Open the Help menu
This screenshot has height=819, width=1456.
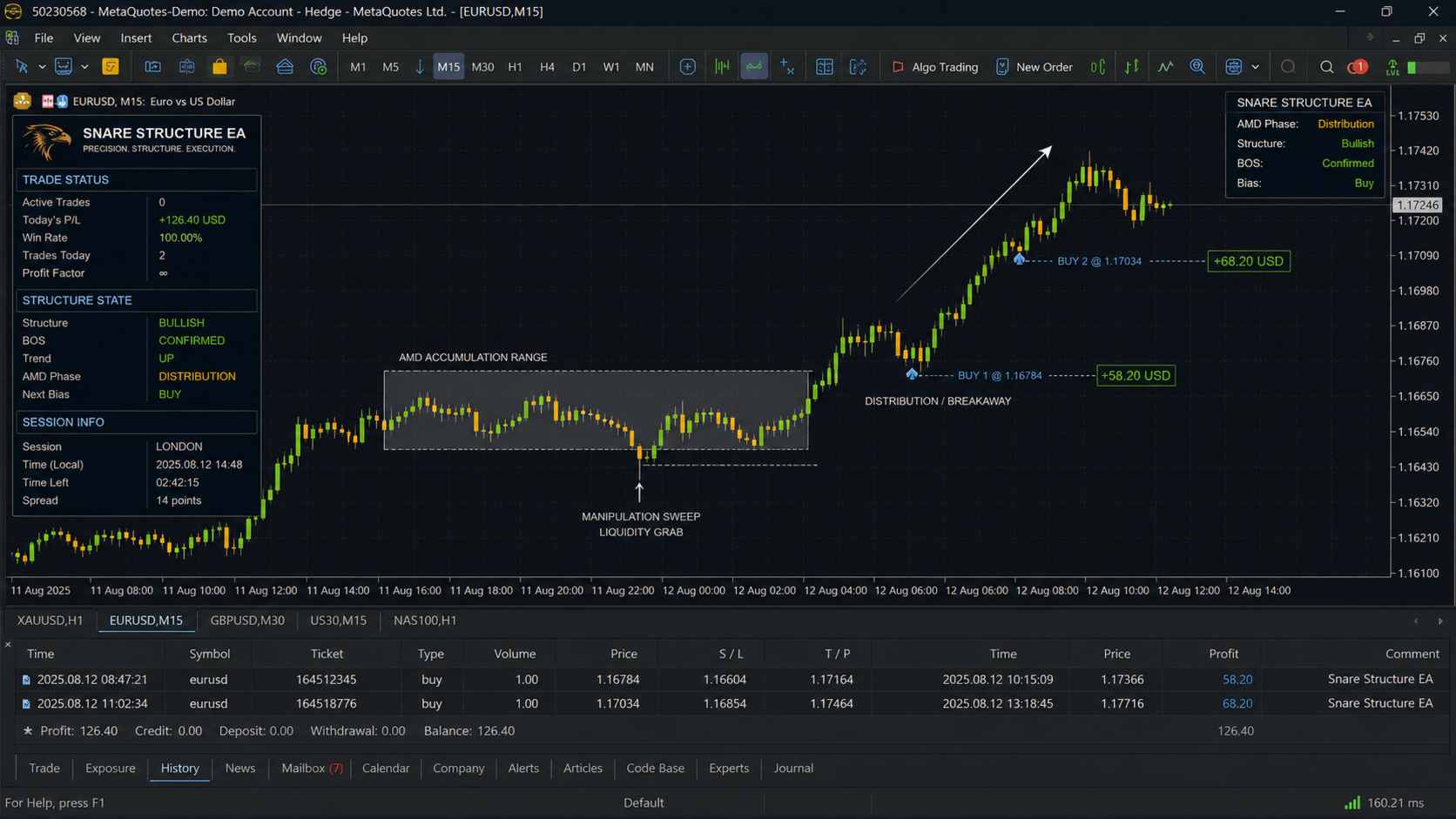354,37
